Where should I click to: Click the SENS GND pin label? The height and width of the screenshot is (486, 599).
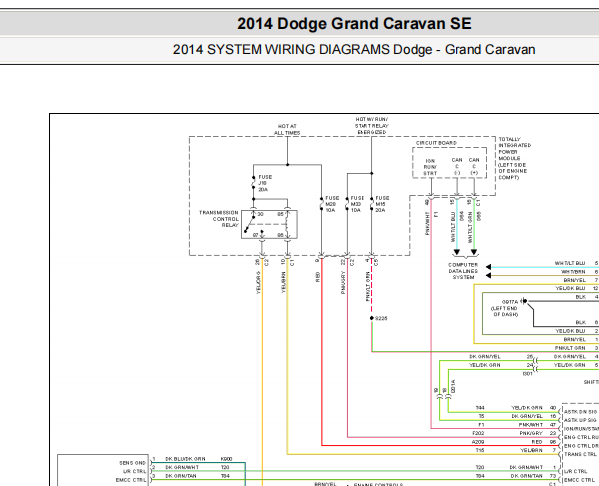tap(133, 463)
